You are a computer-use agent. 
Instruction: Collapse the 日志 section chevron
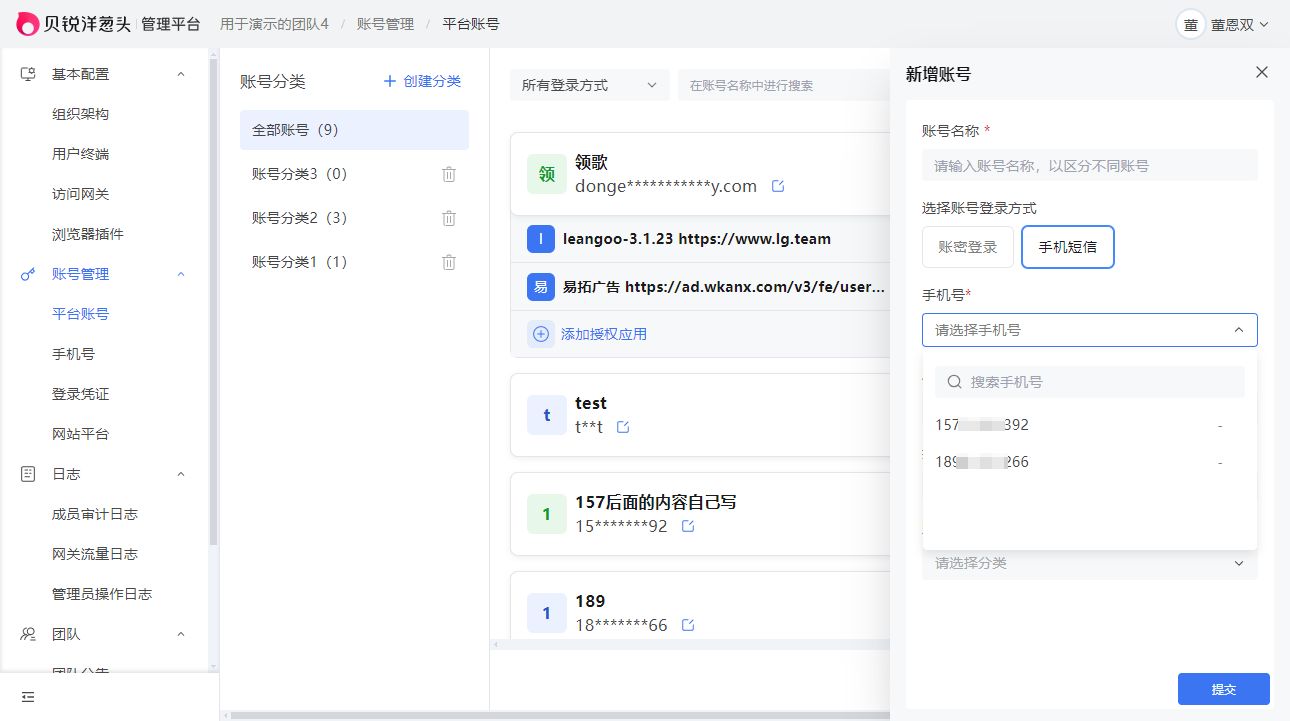(181, 474)
